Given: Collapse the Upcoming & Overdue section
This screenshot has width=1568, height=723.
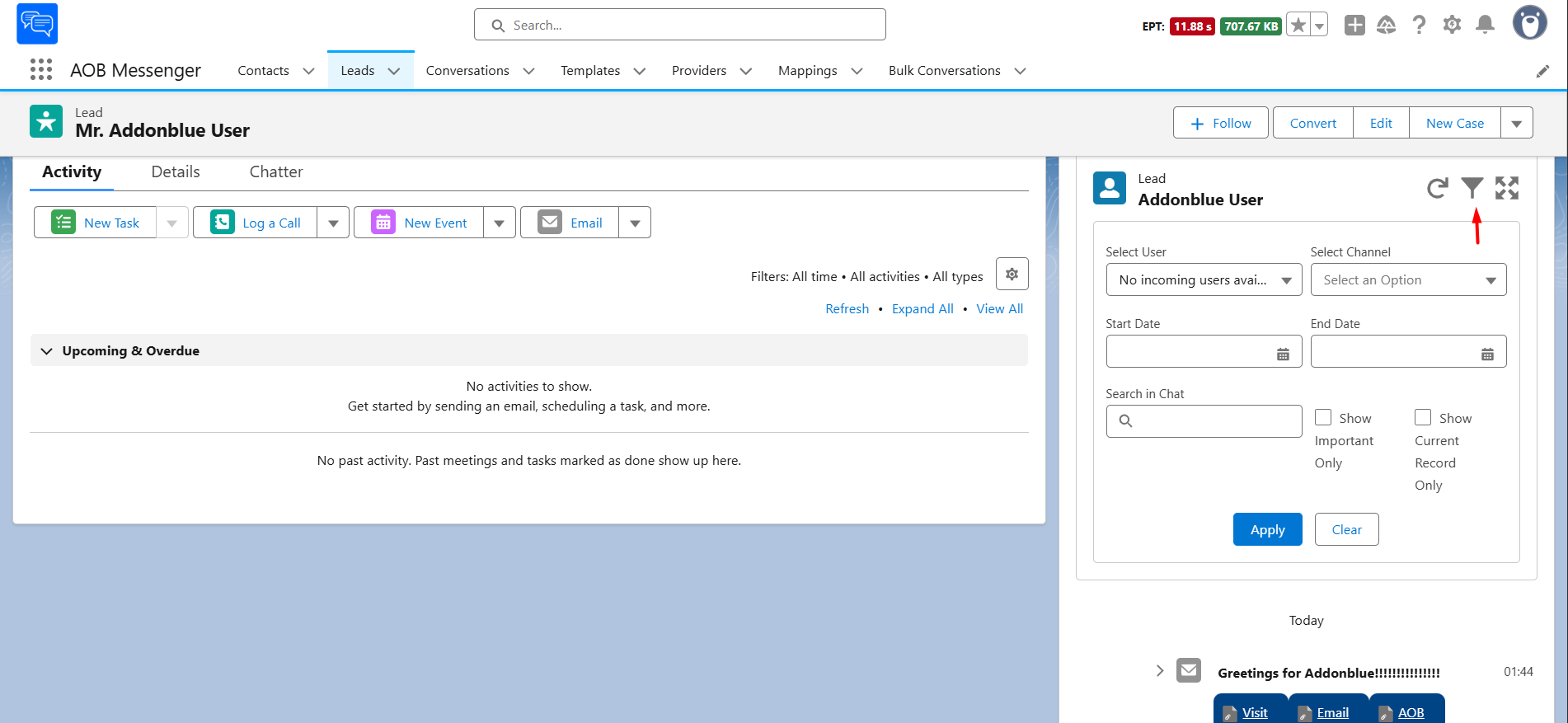Looking at the screenshot, I should [x=46, y=351].
